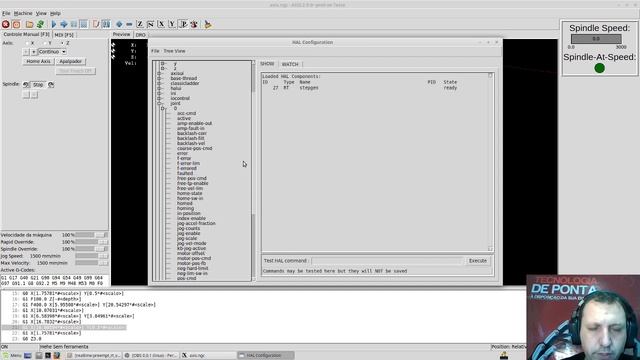Expand the ini node in the HAL tree
640x360 pixels.
click(x=159, y=93)
